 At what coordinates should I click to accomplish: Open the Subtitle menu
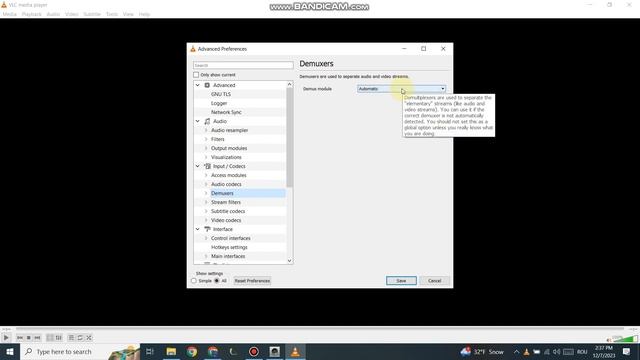coord(92,14)
